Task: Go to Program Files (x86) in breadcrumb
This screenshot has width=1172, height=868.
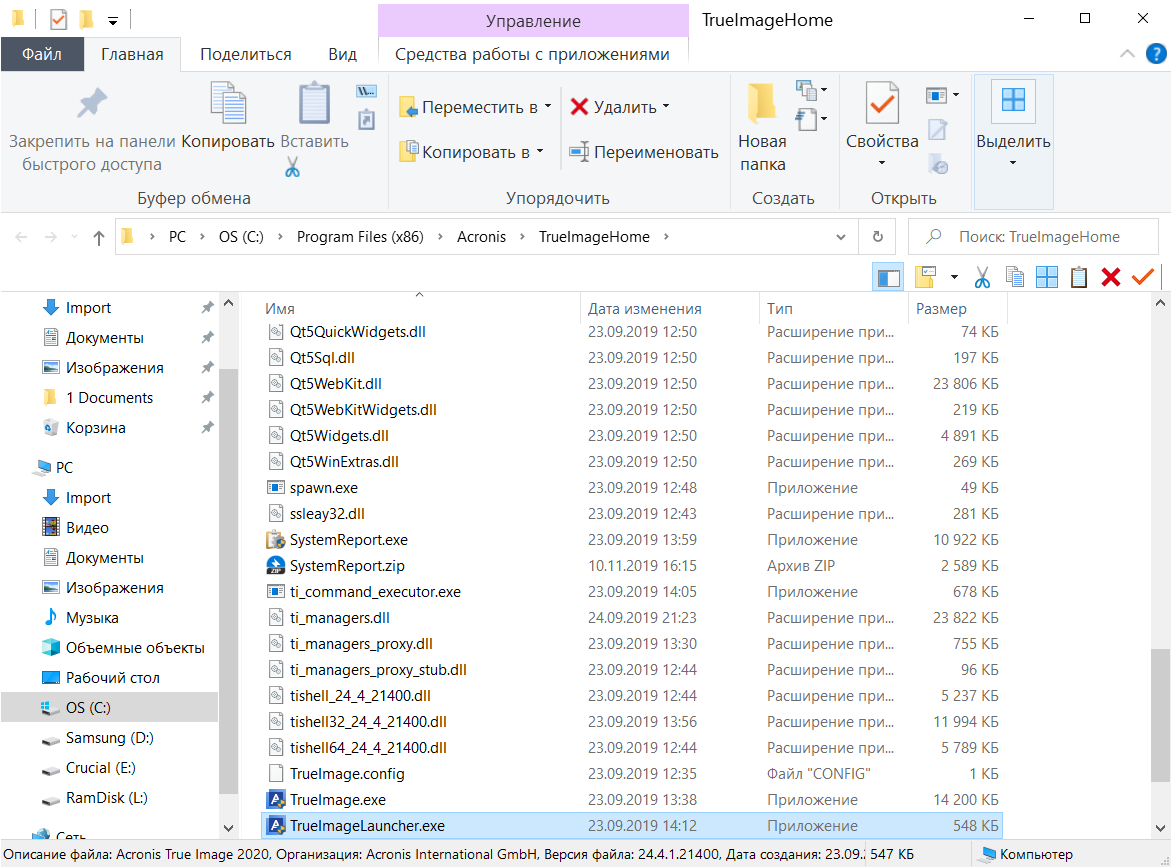Action: coord(360,237)
